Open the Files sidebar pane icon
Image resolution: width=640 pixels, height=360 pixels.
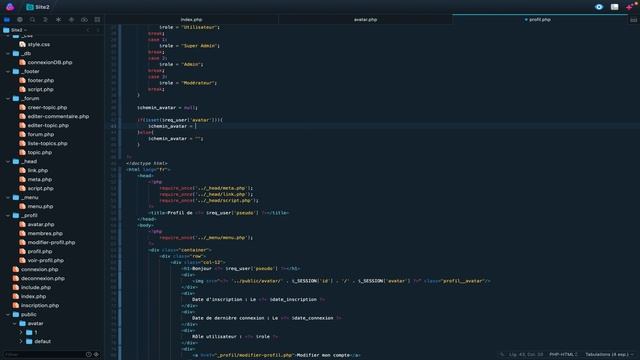tap(7, 20)
